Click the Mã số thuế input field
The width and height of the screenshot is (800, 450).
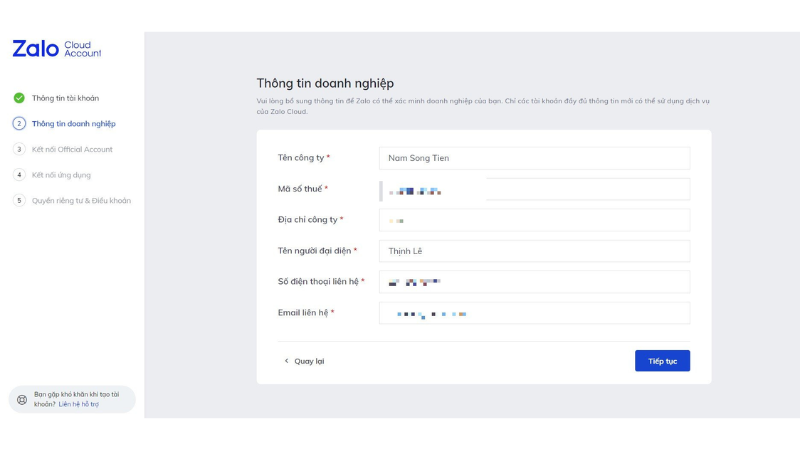coord(534,189)
